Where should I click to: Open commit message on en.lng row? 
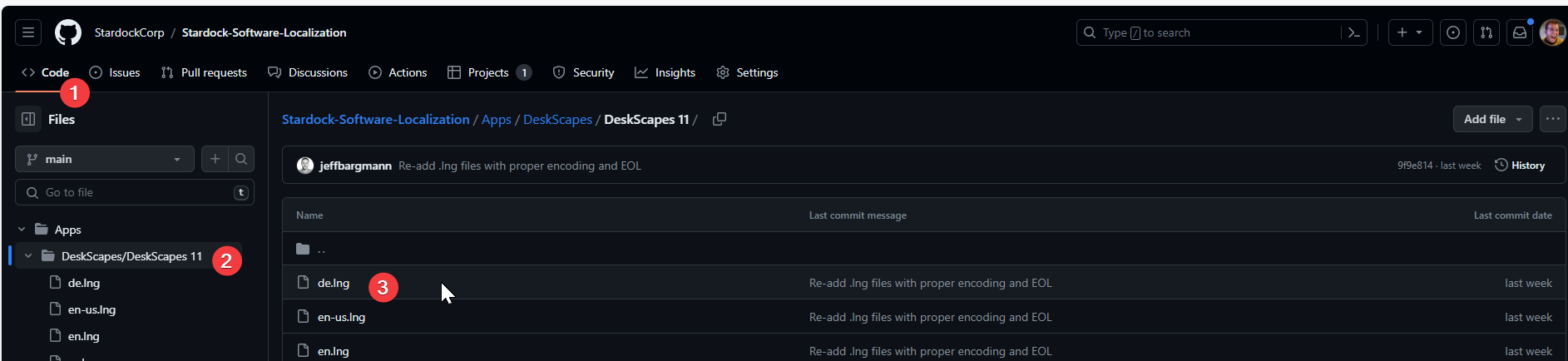pyautogui.click(x=931, y=351)
